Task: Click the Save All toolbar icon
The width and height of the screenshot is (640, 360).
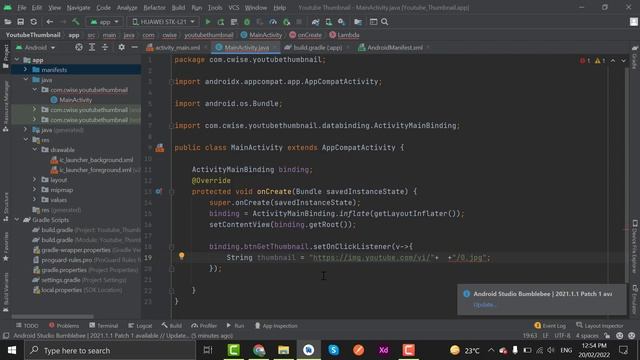Action: click(x=20, y=22)
